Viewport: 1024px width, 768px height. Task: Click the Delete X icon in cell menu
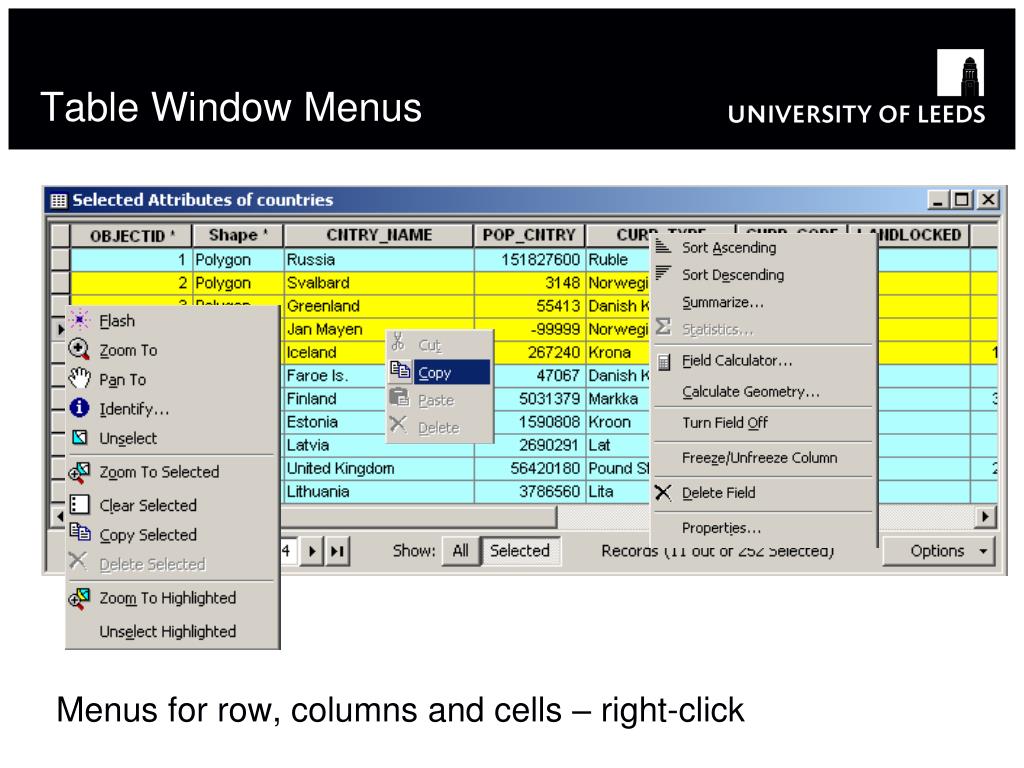(398, 424)
